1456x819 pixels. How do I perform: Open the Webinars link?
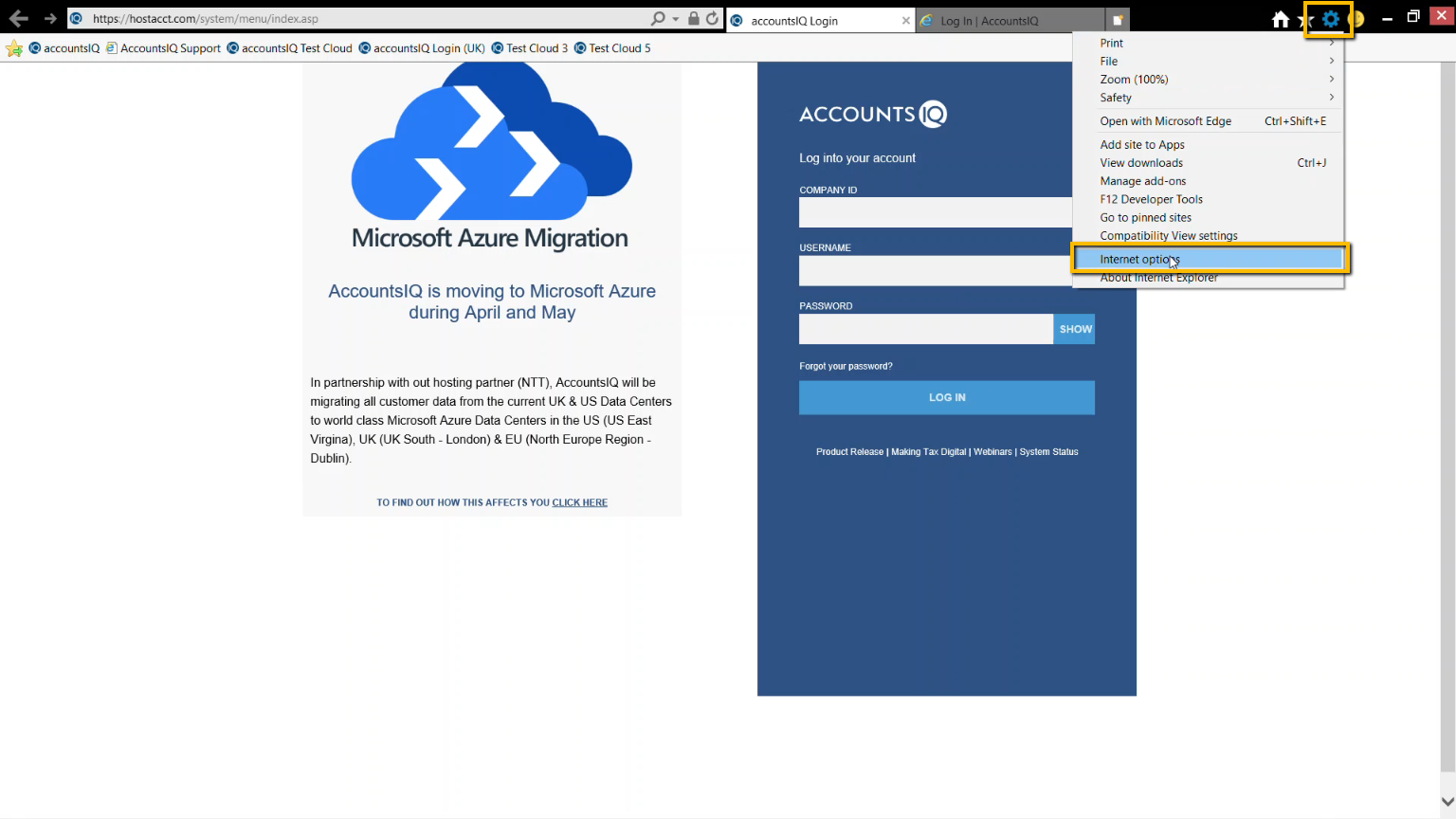(x=992, y=452)
